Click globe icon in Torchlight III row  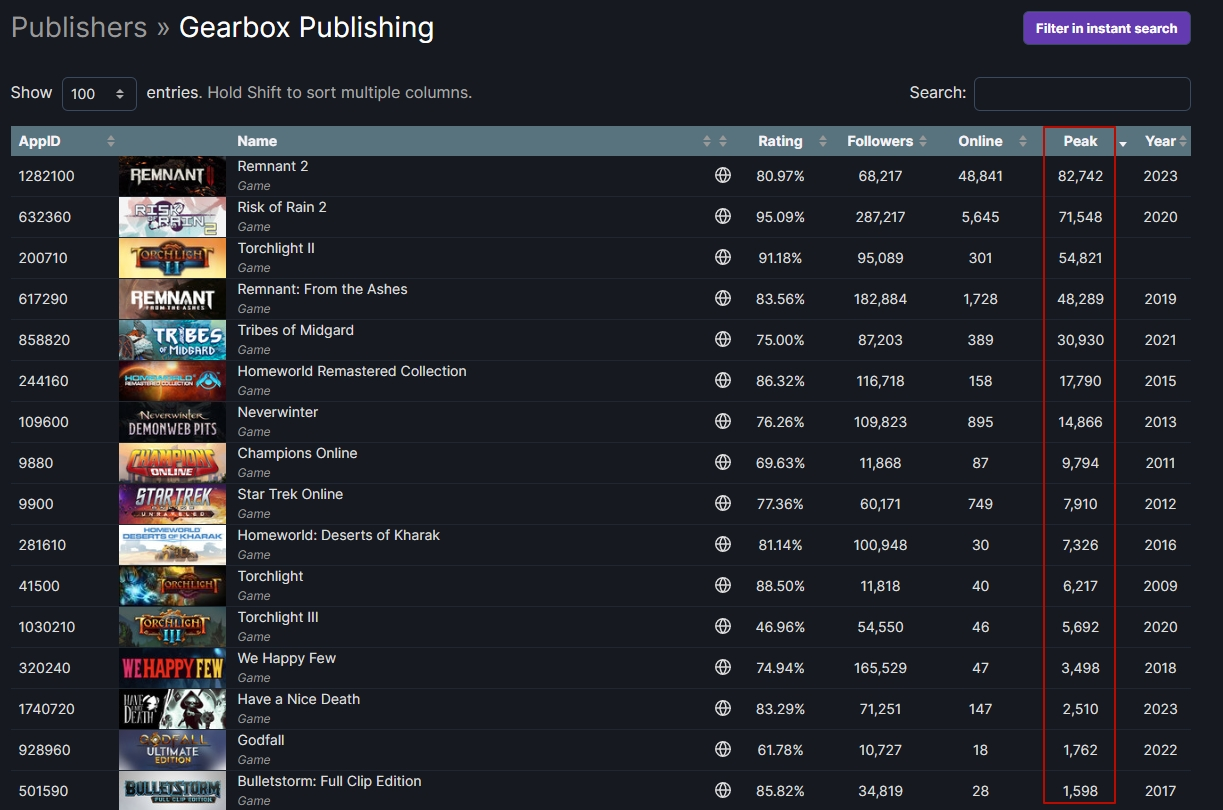723,627
